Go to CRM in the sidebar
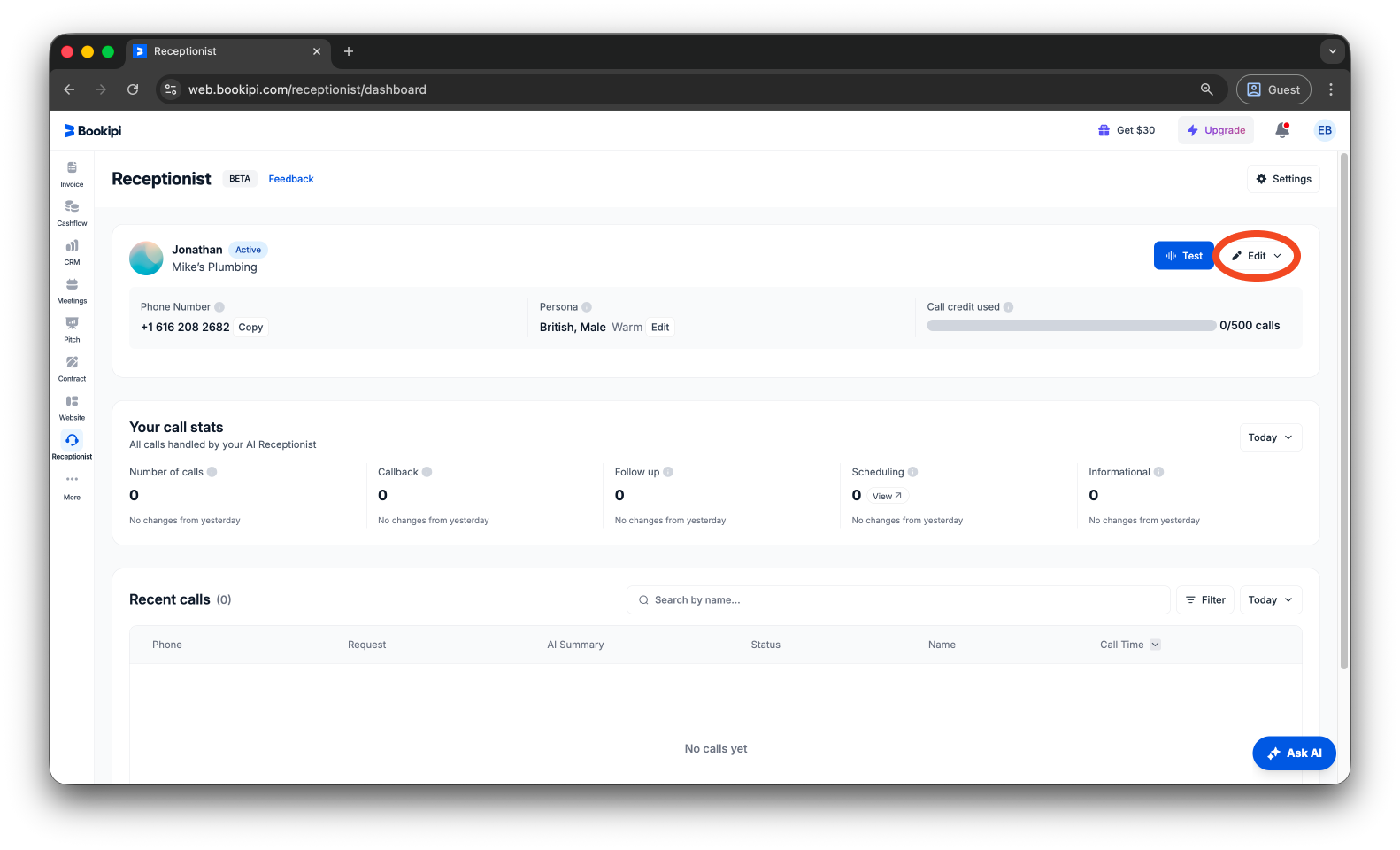 pyautogui.click(x=72, y=251)
